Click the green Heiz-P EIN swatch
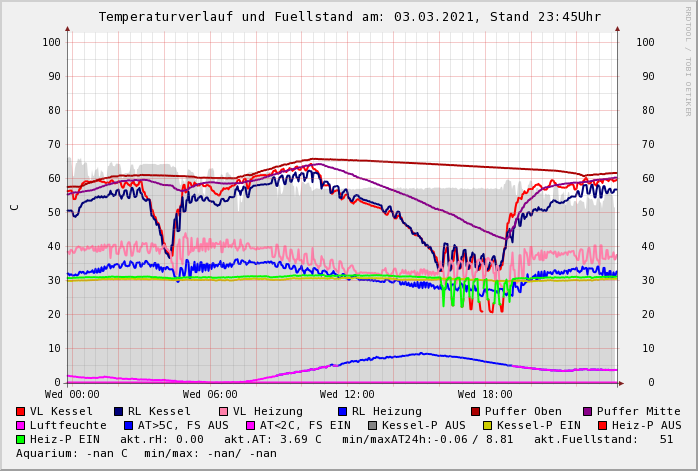The height and width of the screenshot is (471, 698). click(x=20, y=439)
